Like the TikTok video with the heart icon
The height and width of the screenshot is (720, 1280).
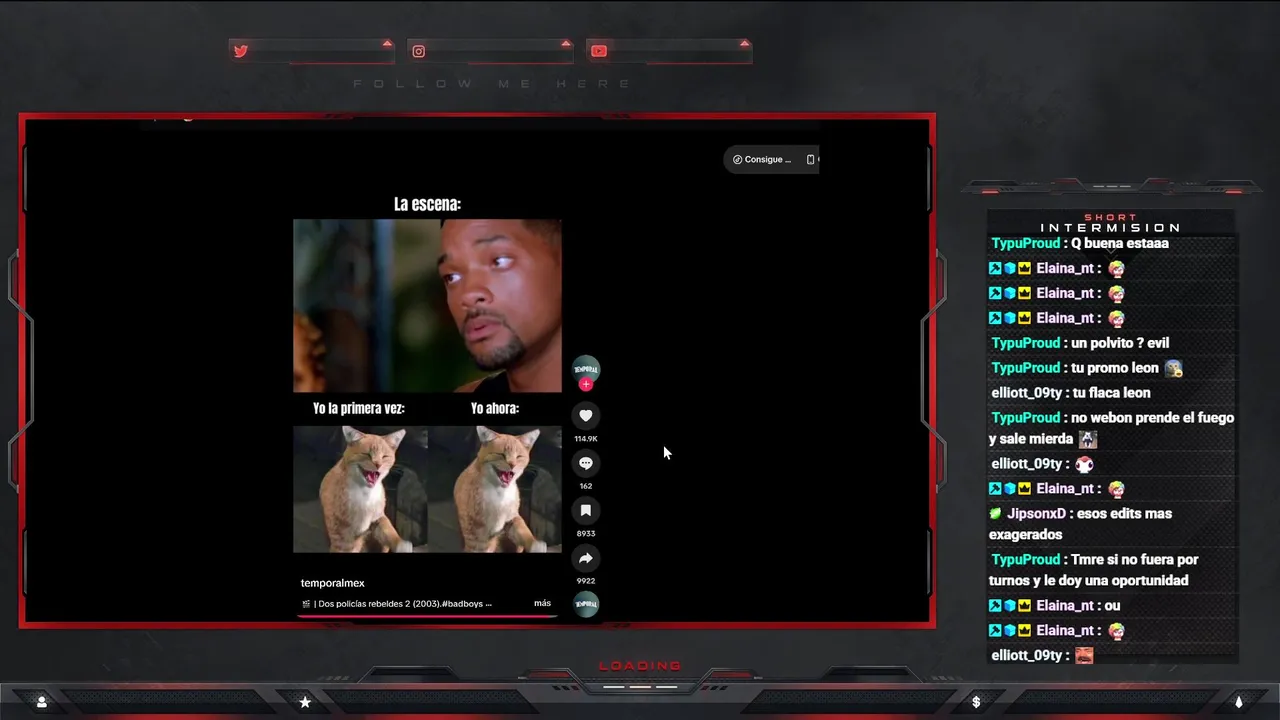pos(586,416)
